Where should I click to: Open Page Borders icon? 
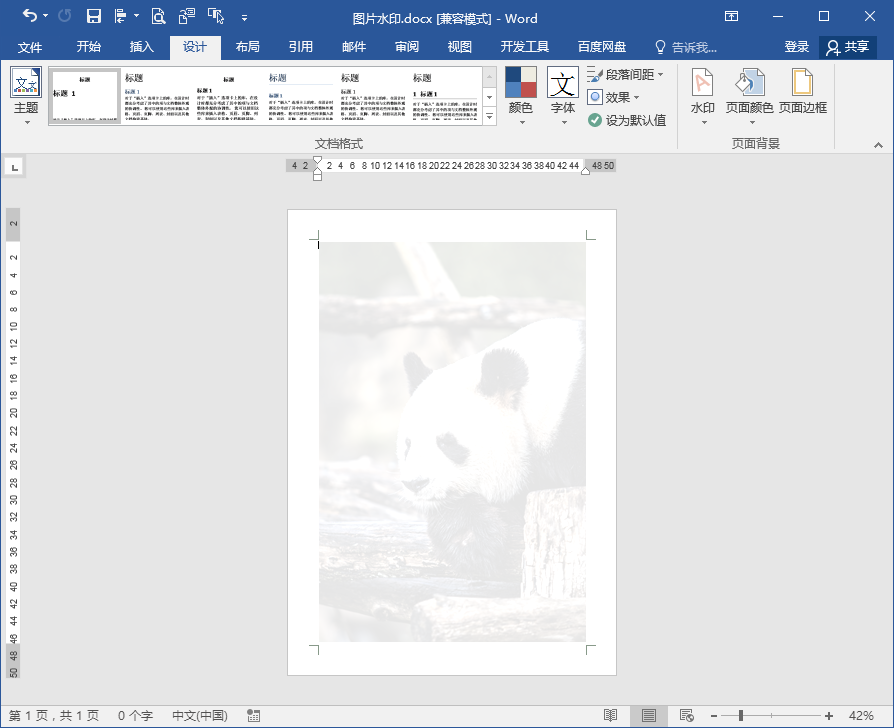(x=802, y=82)
